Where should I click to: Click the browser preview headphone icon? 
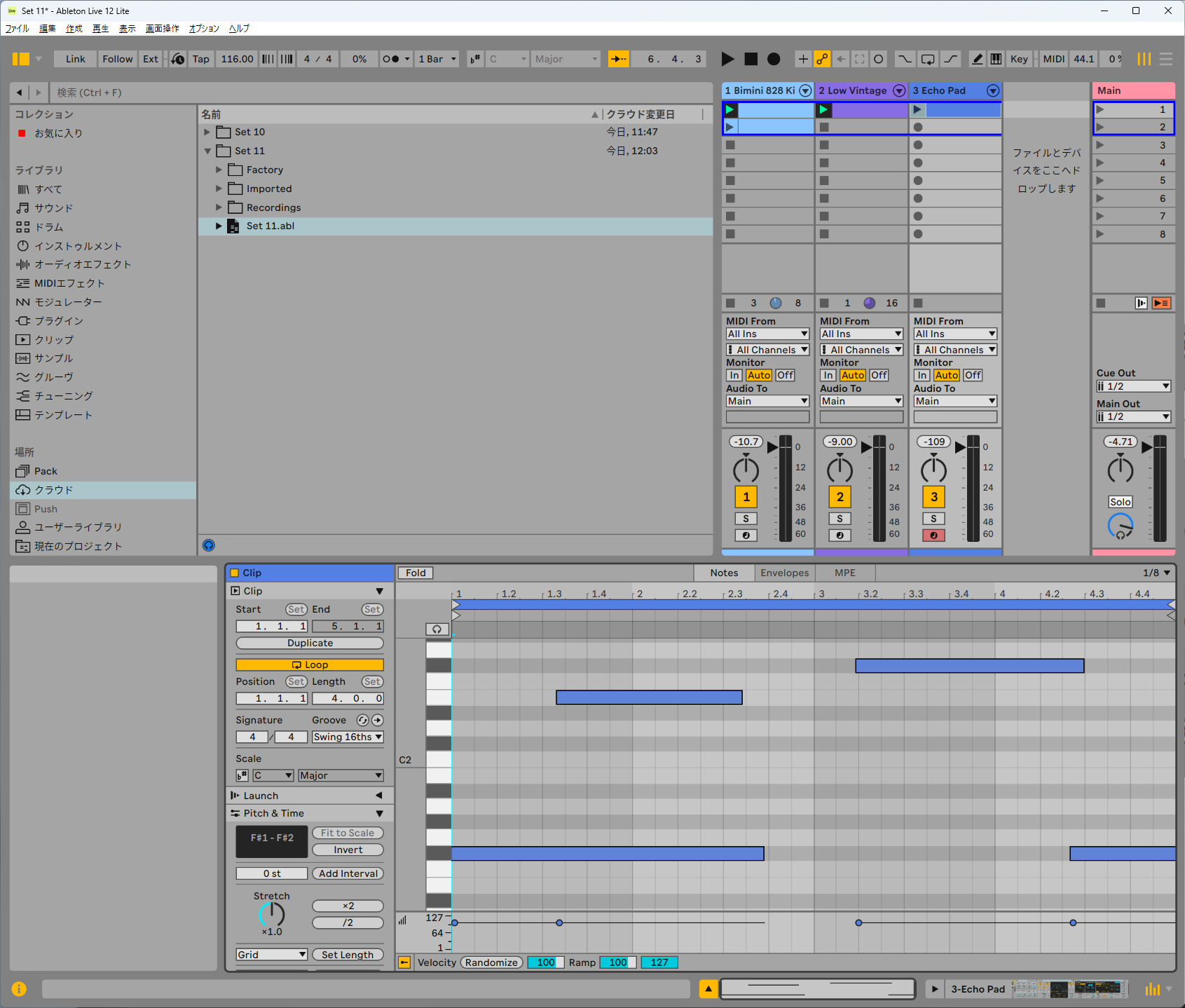point(209,545)
